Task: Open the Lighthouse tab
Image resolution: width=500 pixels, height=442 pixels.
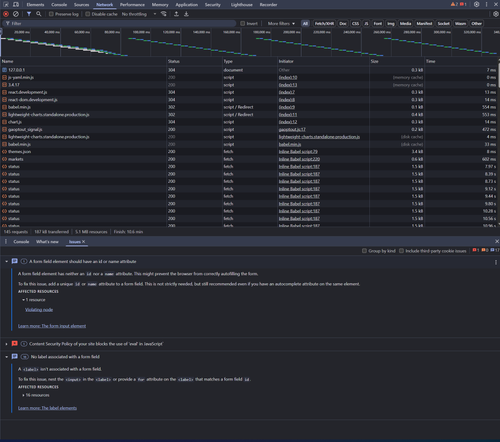Action: [242, 4]
